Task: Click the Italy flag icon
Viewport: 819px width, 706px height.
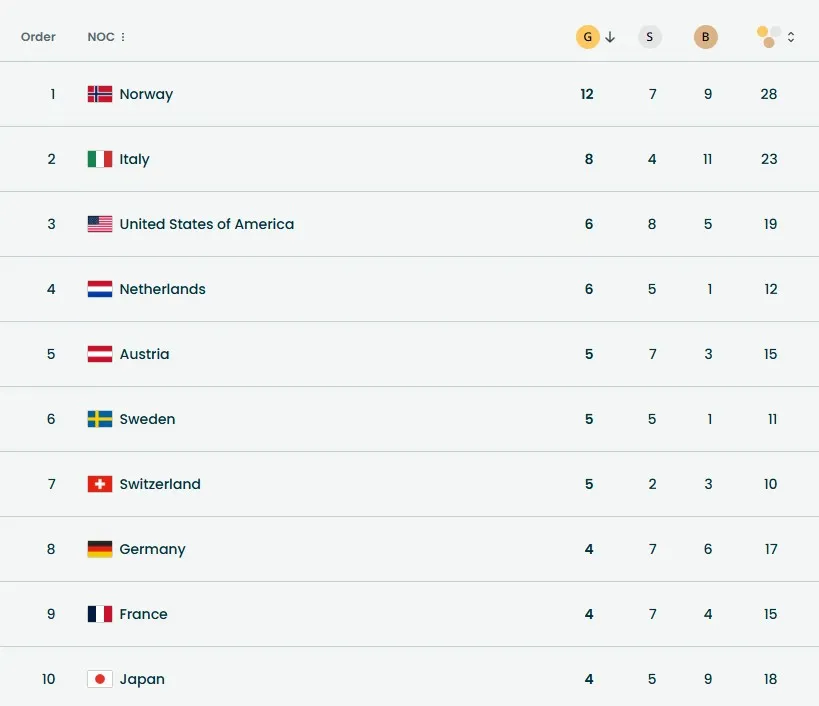Action: (x=100, y=159)
